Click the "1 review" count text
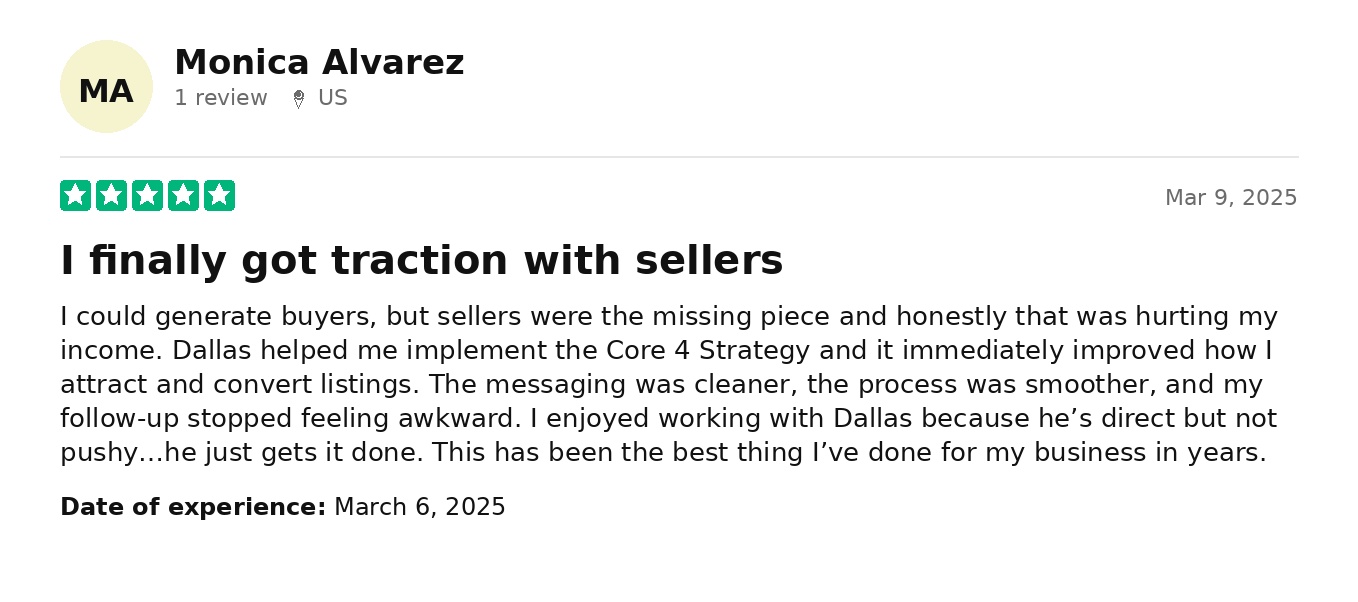Viewport: 1358px width, 602px height. coord(220,98)
